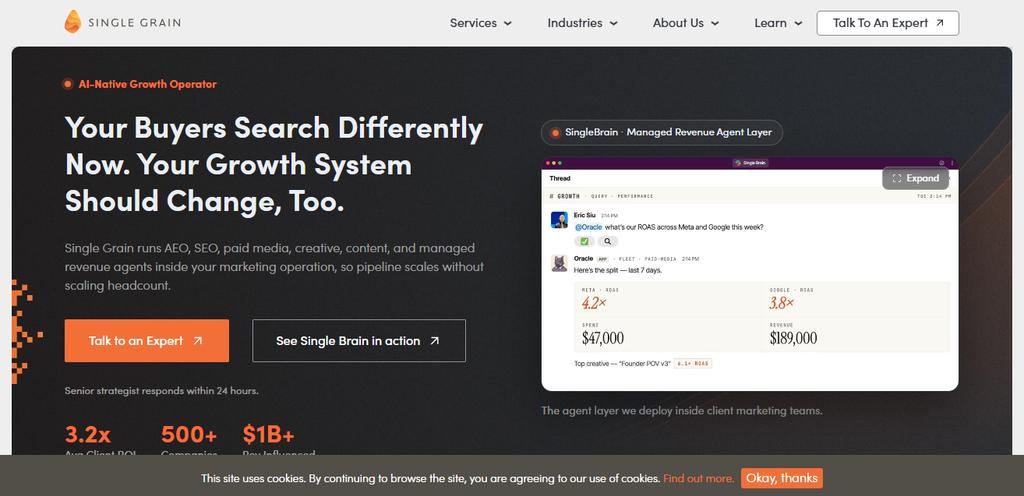Click arrow icon on See Single Brain button

[435, 341]
